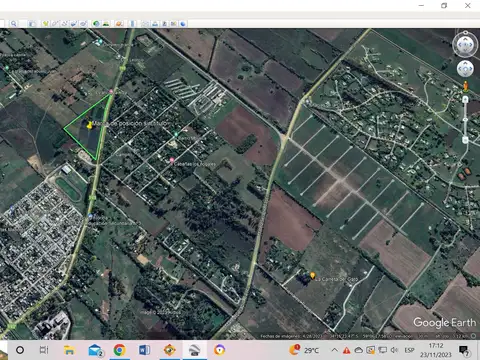
Task: Click the Google Earth taskbar icon
Action: coord(194,350)
